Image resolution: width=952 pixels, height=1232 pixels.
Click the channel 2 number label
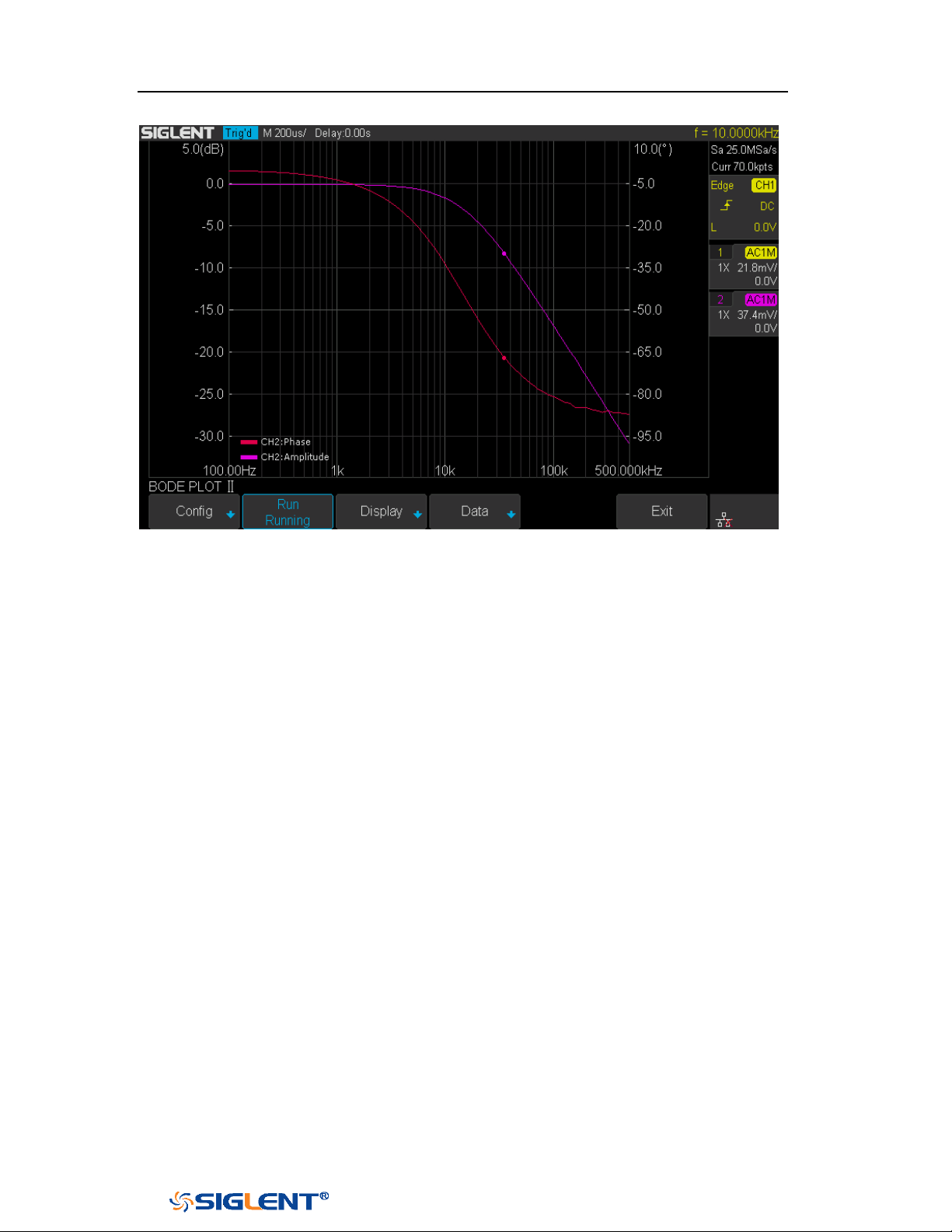click(x=720, y=300)
